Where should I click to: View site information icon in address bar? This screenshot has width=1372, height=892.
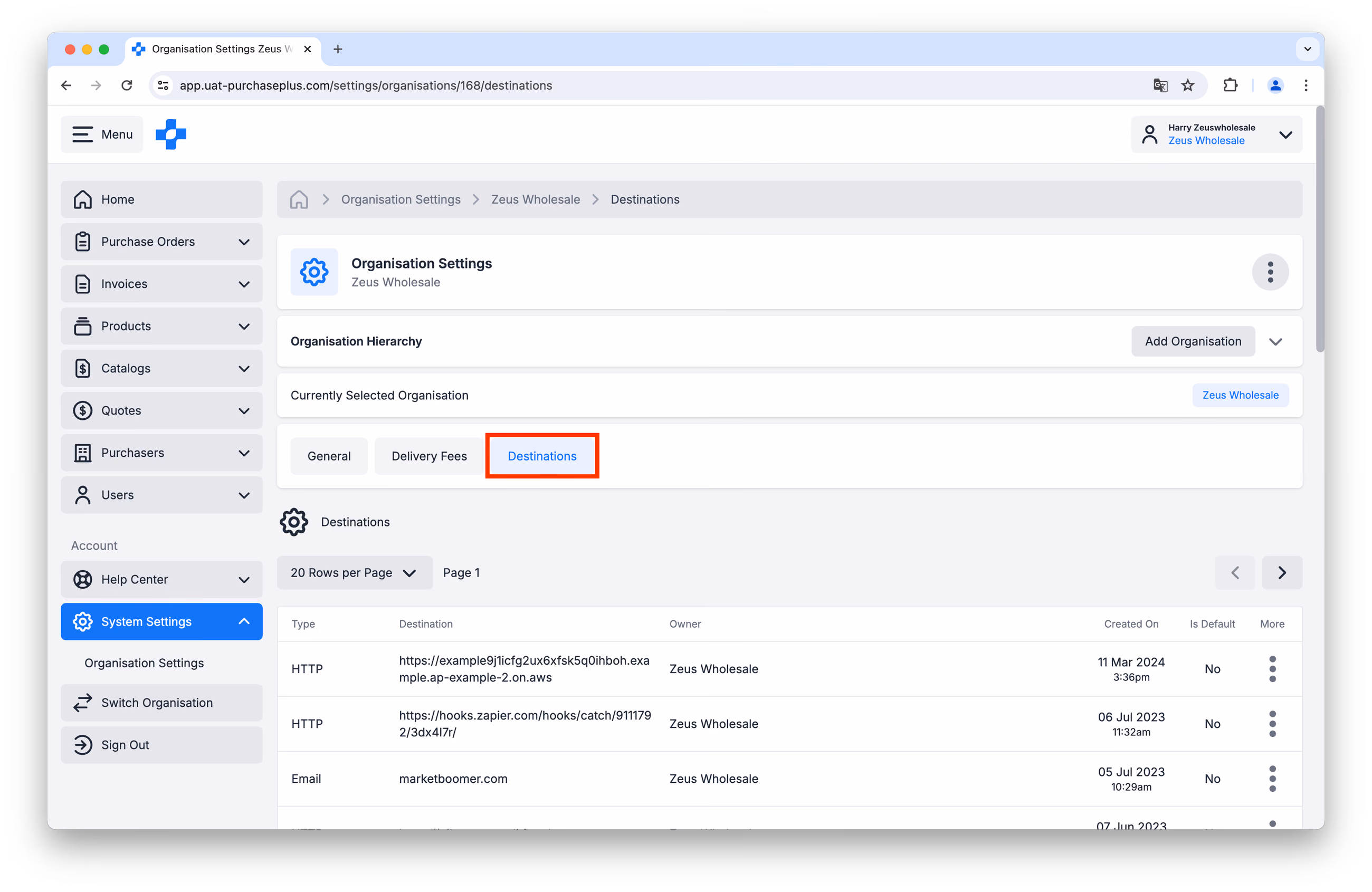(163, 85)
